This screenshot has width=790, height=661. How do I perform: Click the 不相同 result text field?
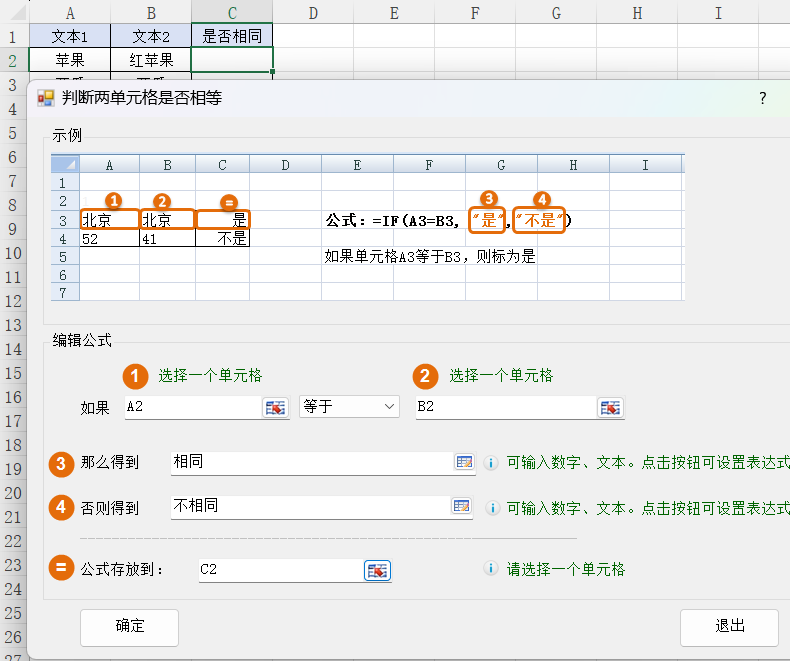[308, 506]
